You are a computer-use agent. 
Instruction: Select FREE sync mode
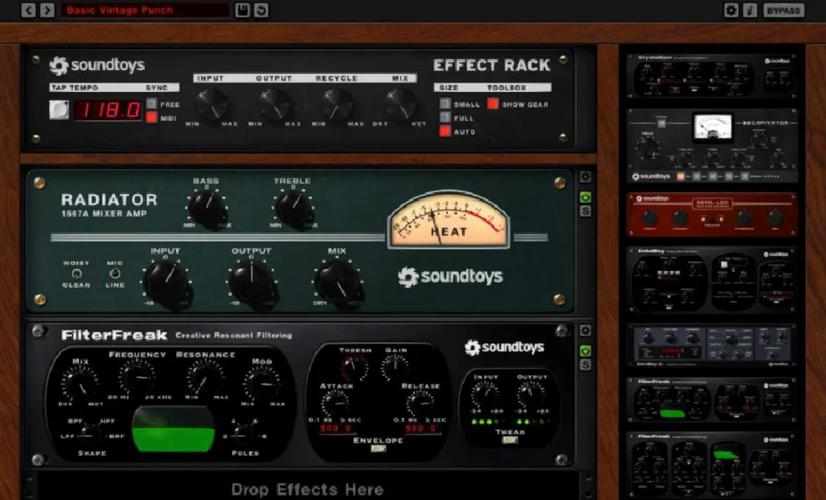(x=152, y=103)
